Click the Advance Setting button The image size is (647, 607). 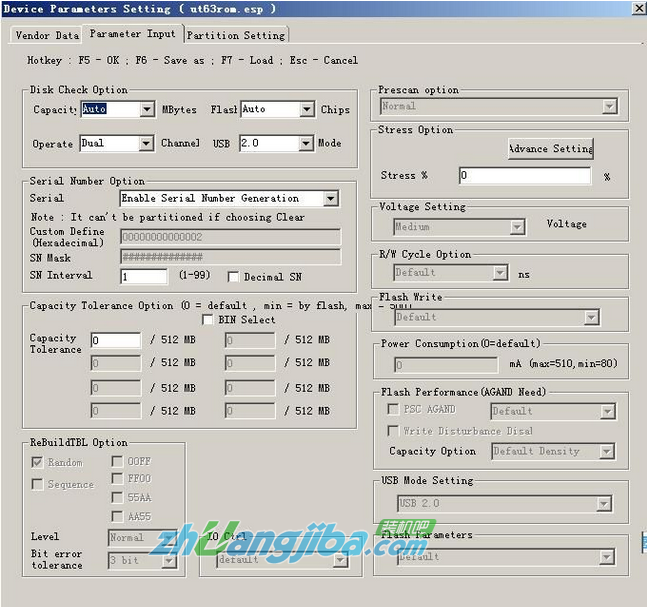tap(550, 149)
